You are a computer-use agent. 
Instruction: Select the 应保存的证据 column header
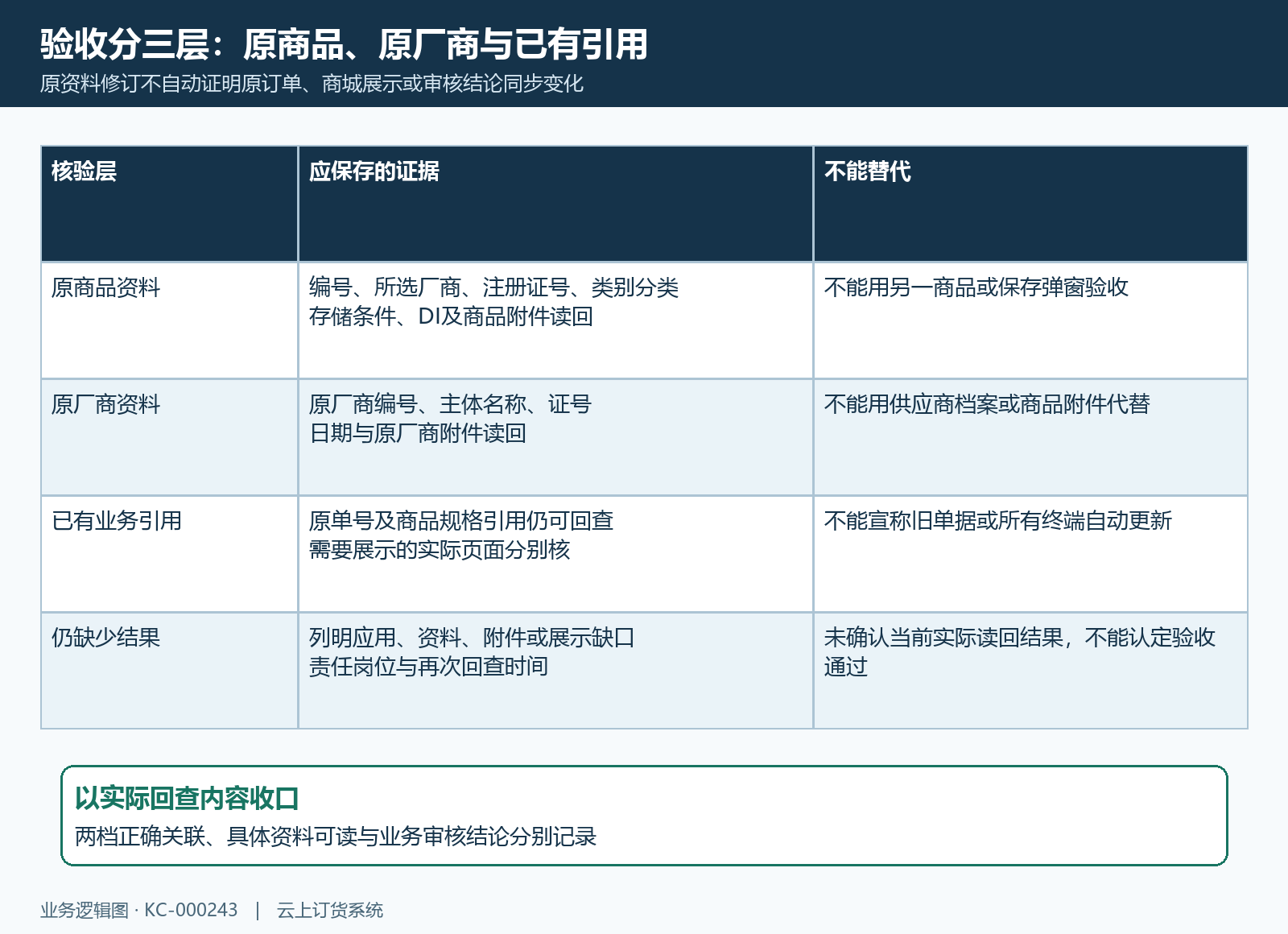555,204
